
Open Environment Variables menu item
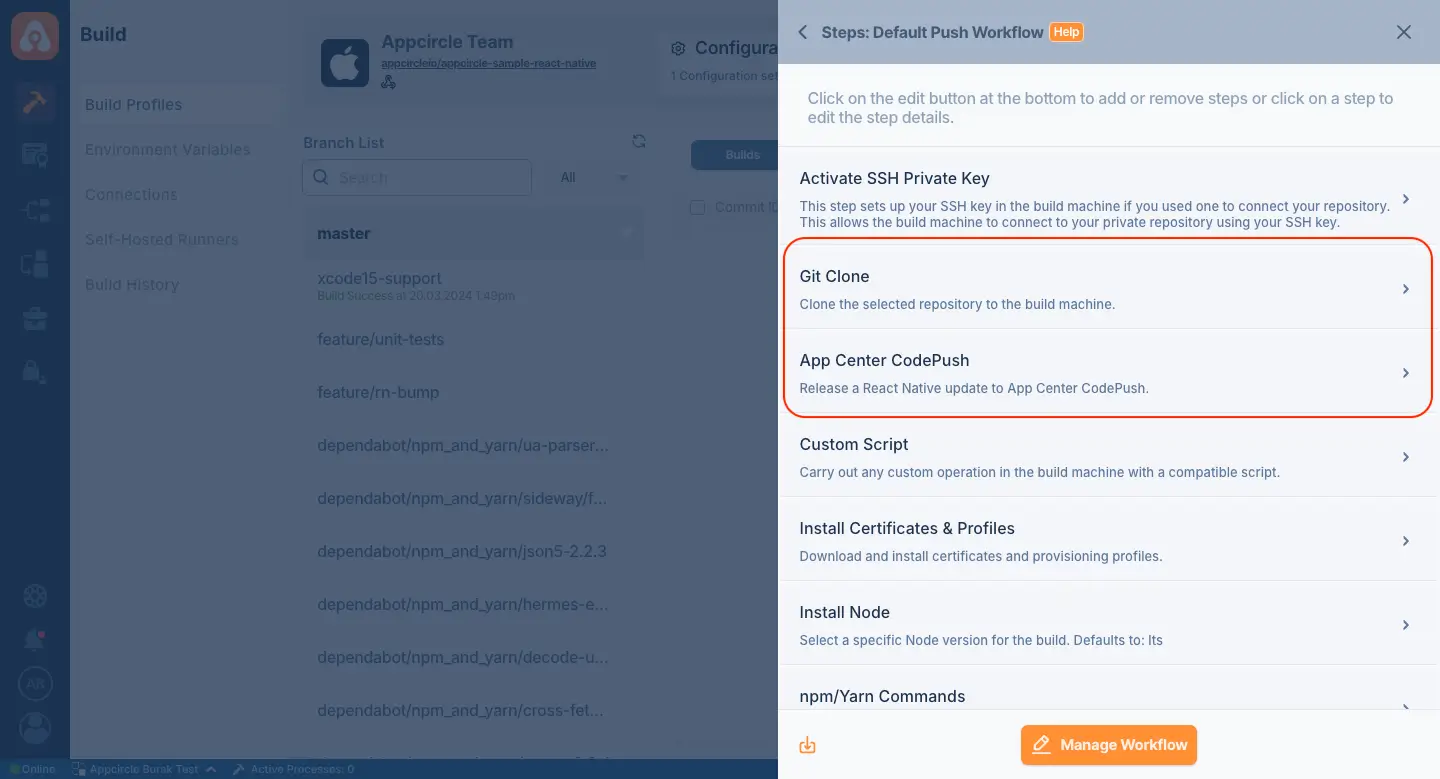pos(168,150)
